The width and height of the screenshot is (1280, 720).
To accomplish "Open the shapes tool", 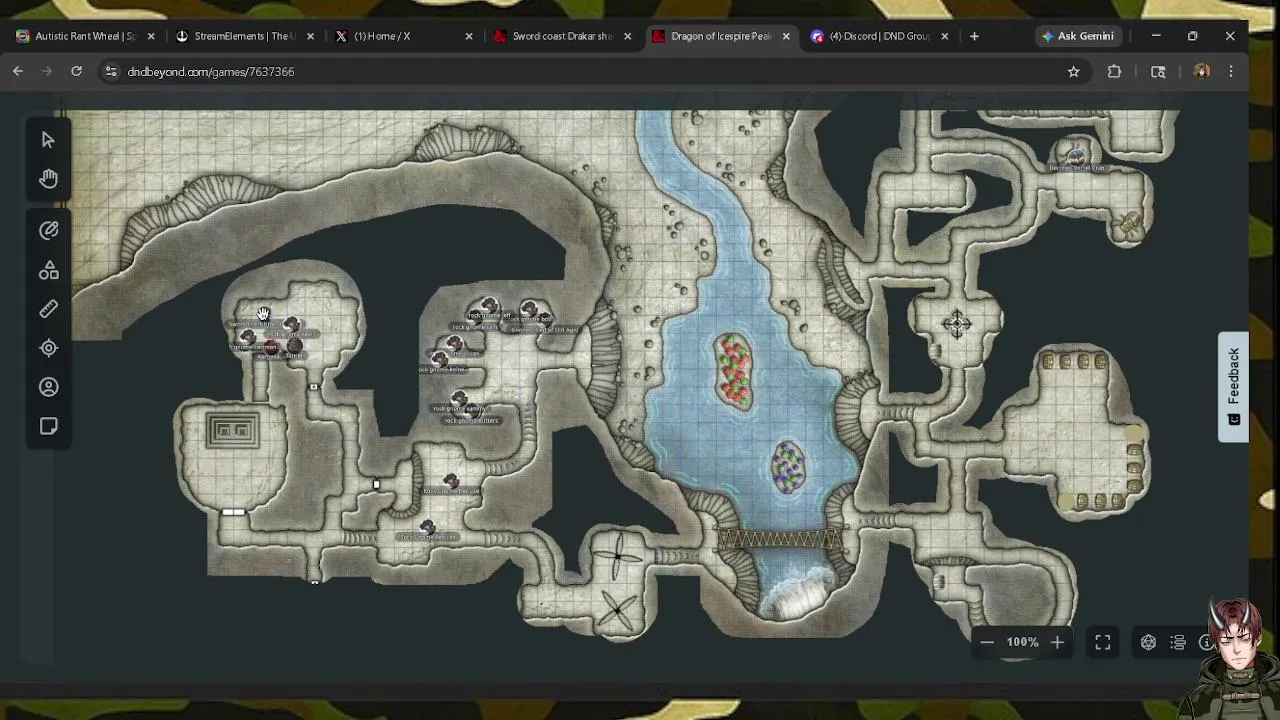I will (x=48, y=270).
